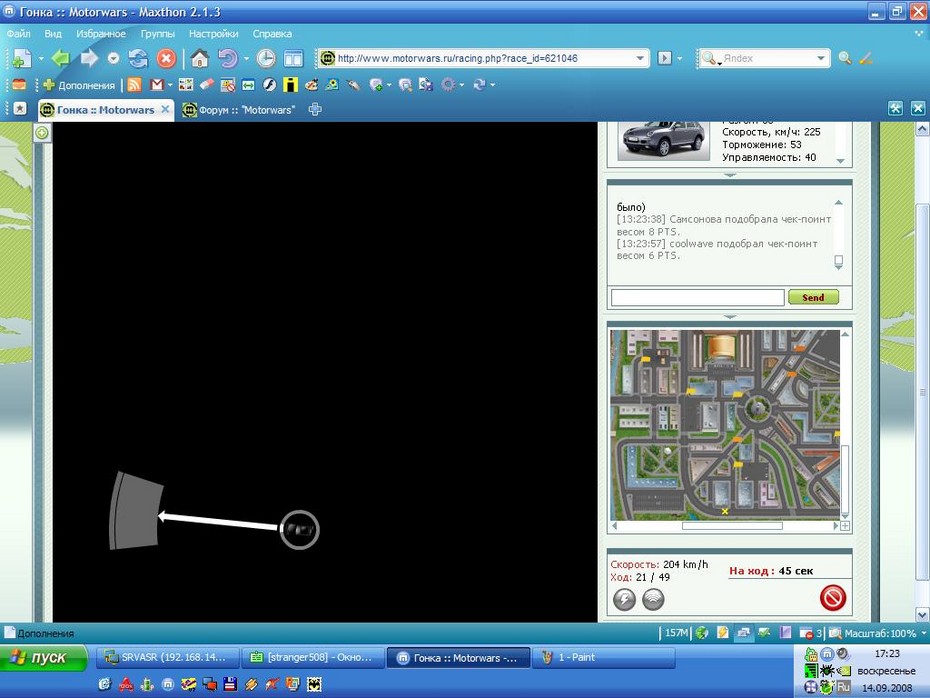Image resolution: width=930 pixels, height=698 pixels.
Task: Click the minimap horizontal scrollbar
Action: (732, 526)
